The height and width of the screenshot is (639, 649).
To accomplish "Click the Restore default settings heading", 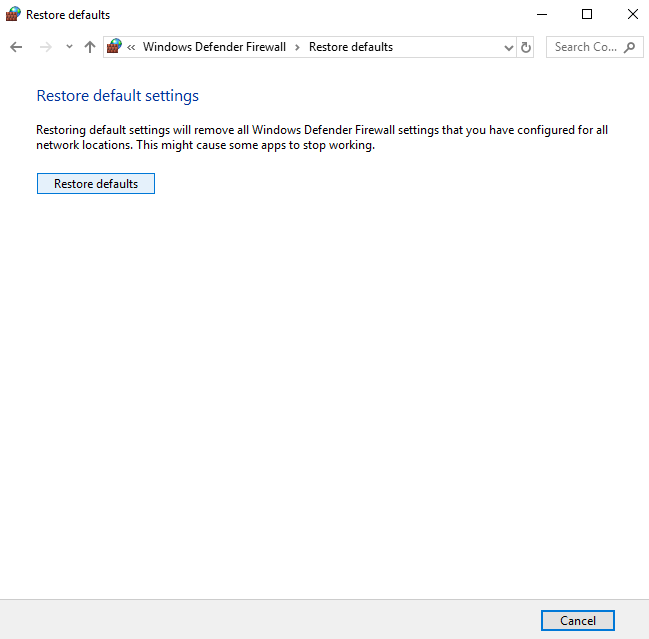I will coord(118,96).
